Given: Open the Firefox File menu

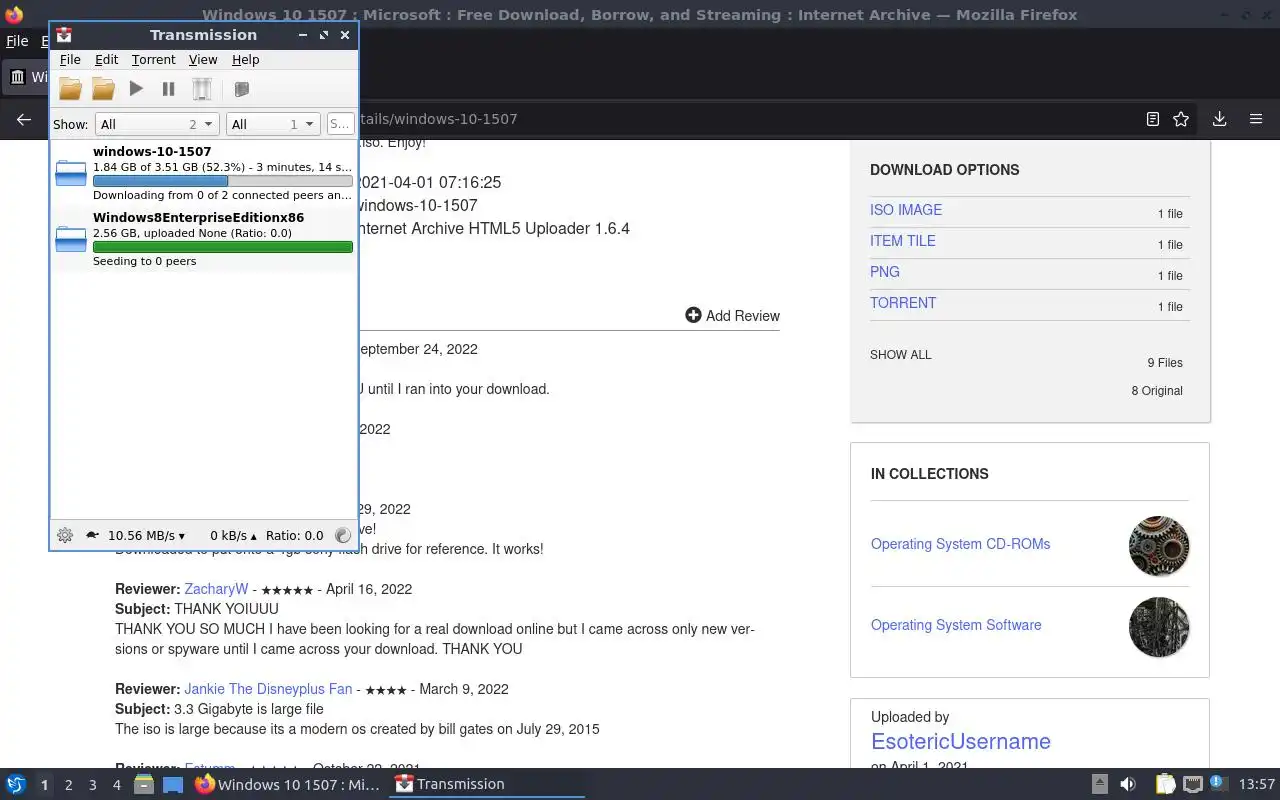Looking at the screenshot, I should [x=17, y=41].
